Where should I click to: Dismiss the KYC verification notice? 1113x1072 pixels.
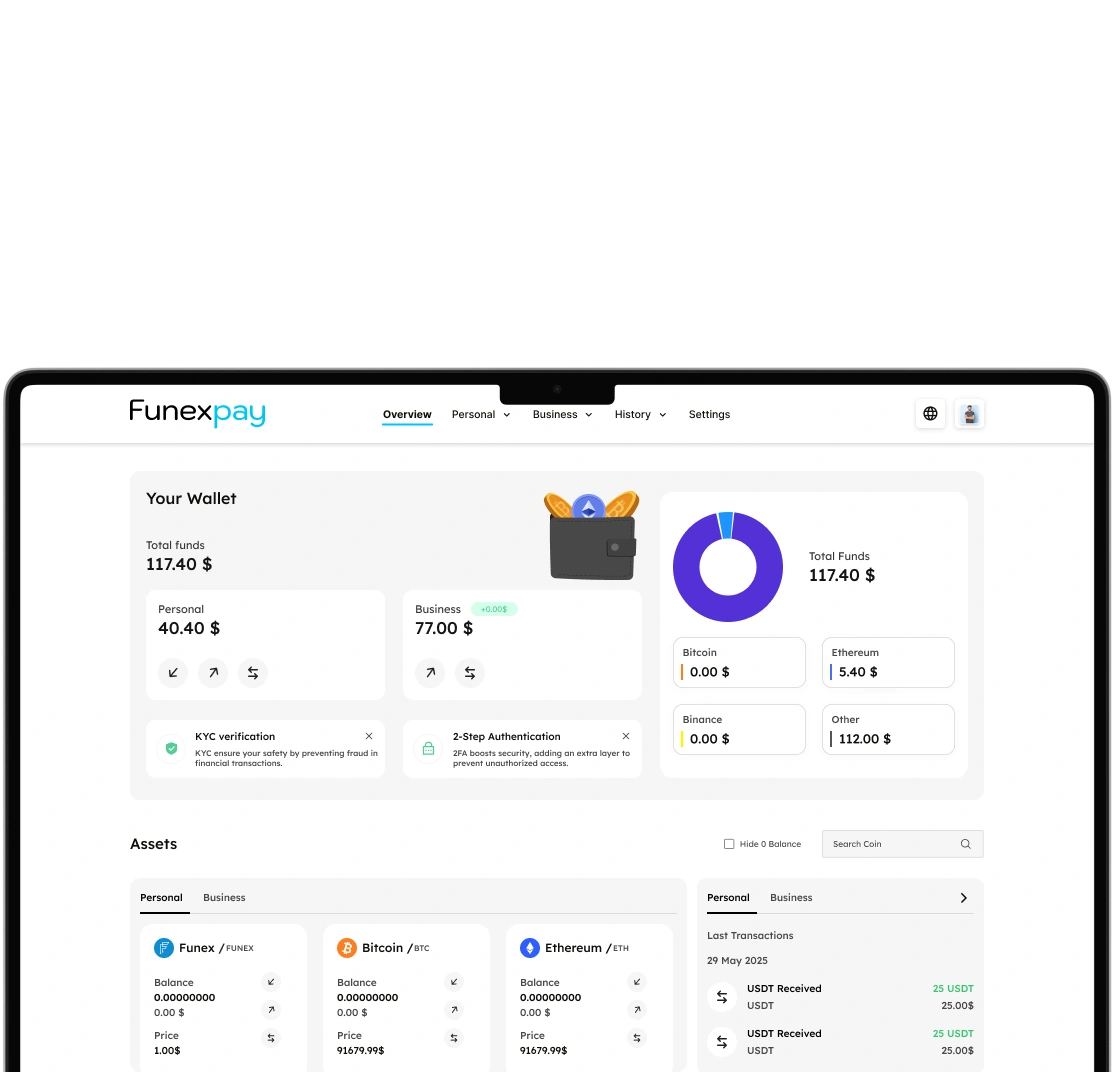(369, 736)
